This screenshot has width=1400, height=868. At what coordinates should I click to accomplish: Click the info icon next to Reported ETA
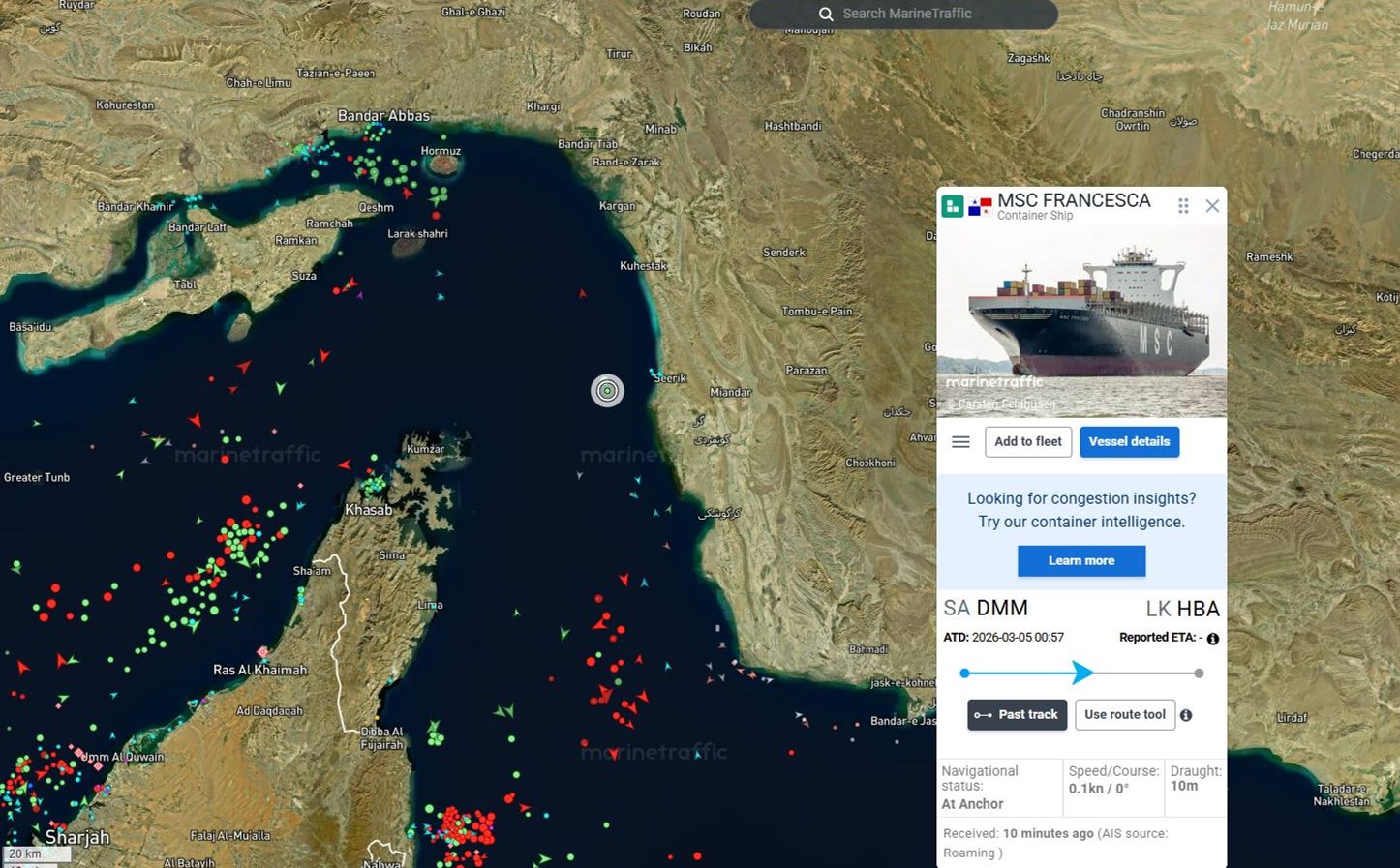click(x=1212, y=638)
